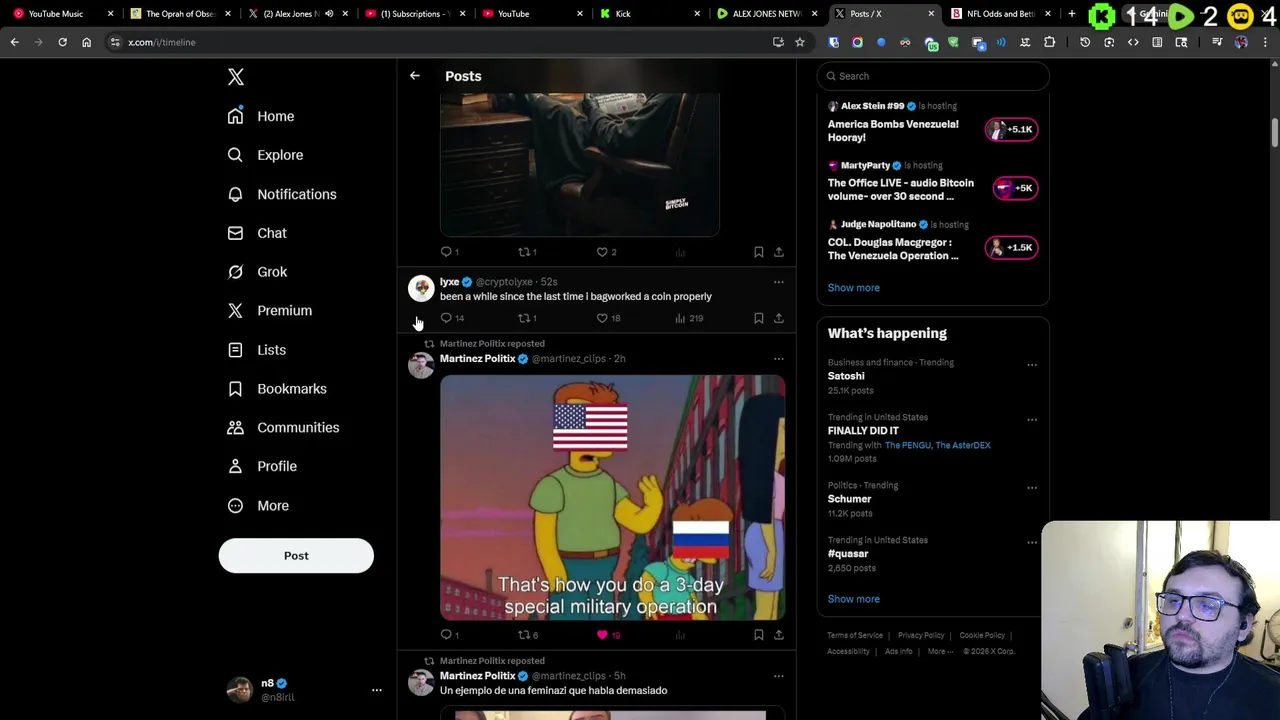Click the X Search field
This screenshot has height=720, width=1280.
pos(933,76)
